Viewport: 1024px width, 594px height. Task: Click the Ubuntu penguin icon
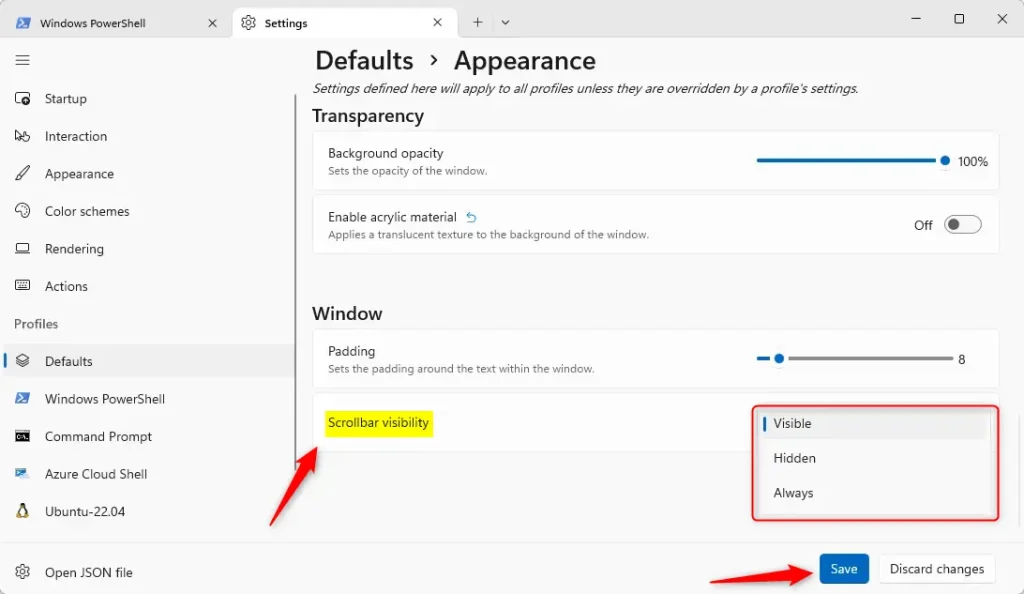pyautogui.click(x=22, y=510)
